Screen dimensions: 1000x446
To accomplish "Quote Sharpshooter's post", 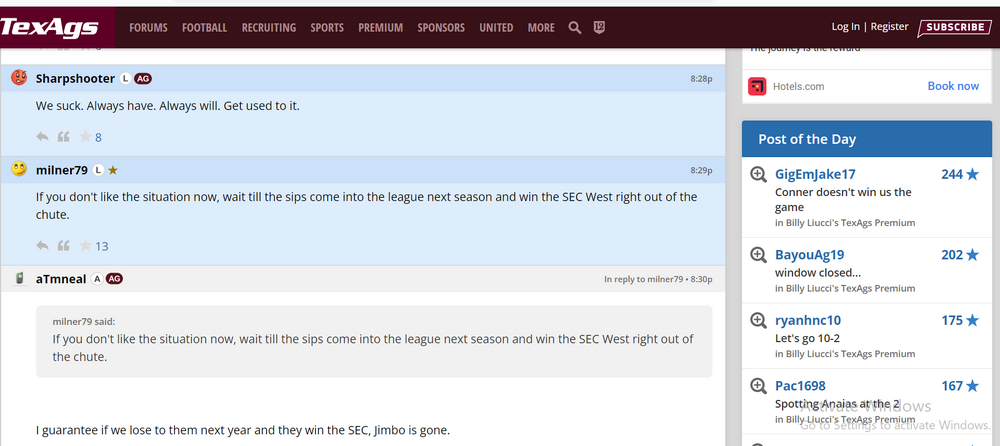I will pyautogui.click(x=64, y=137).
